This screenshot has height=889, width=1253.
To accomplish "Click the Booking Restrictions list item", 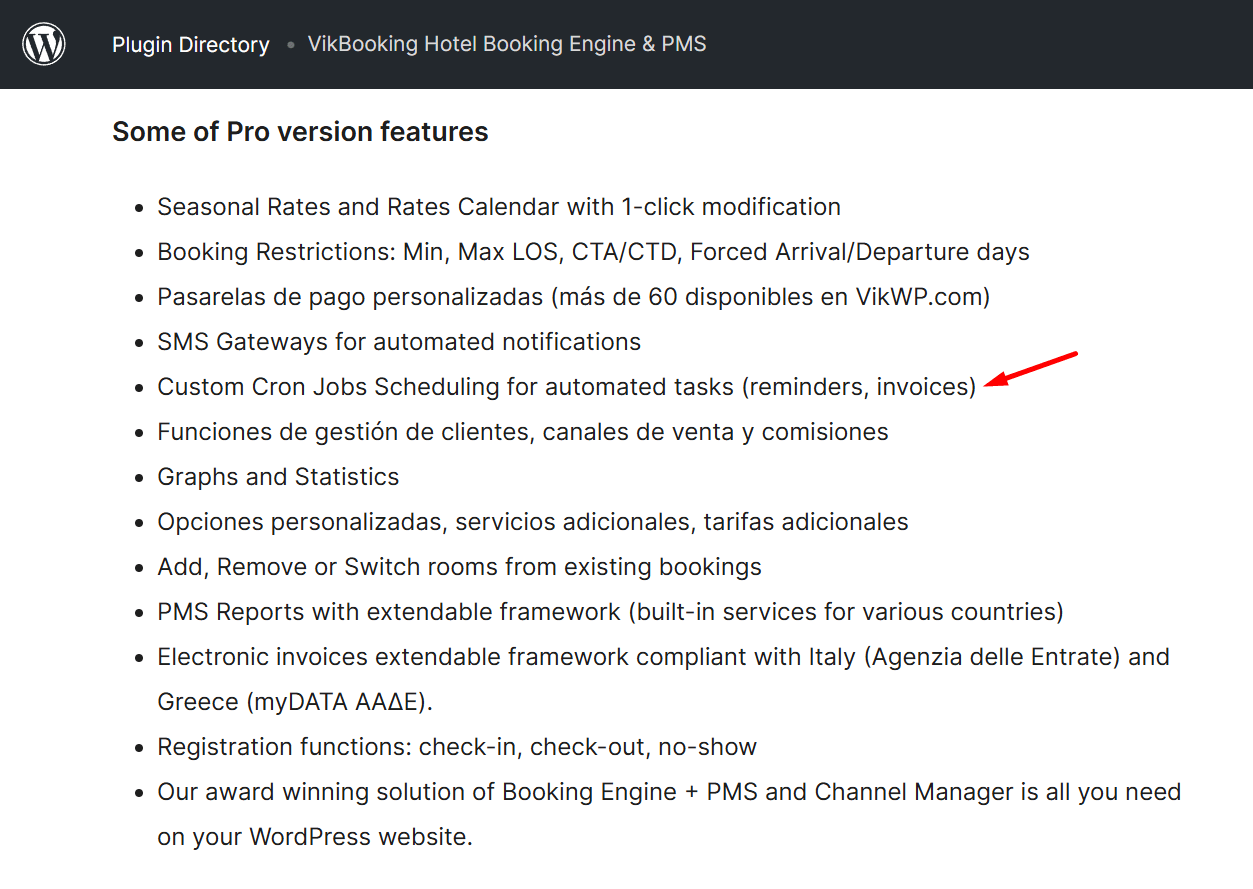I will 593,252.
